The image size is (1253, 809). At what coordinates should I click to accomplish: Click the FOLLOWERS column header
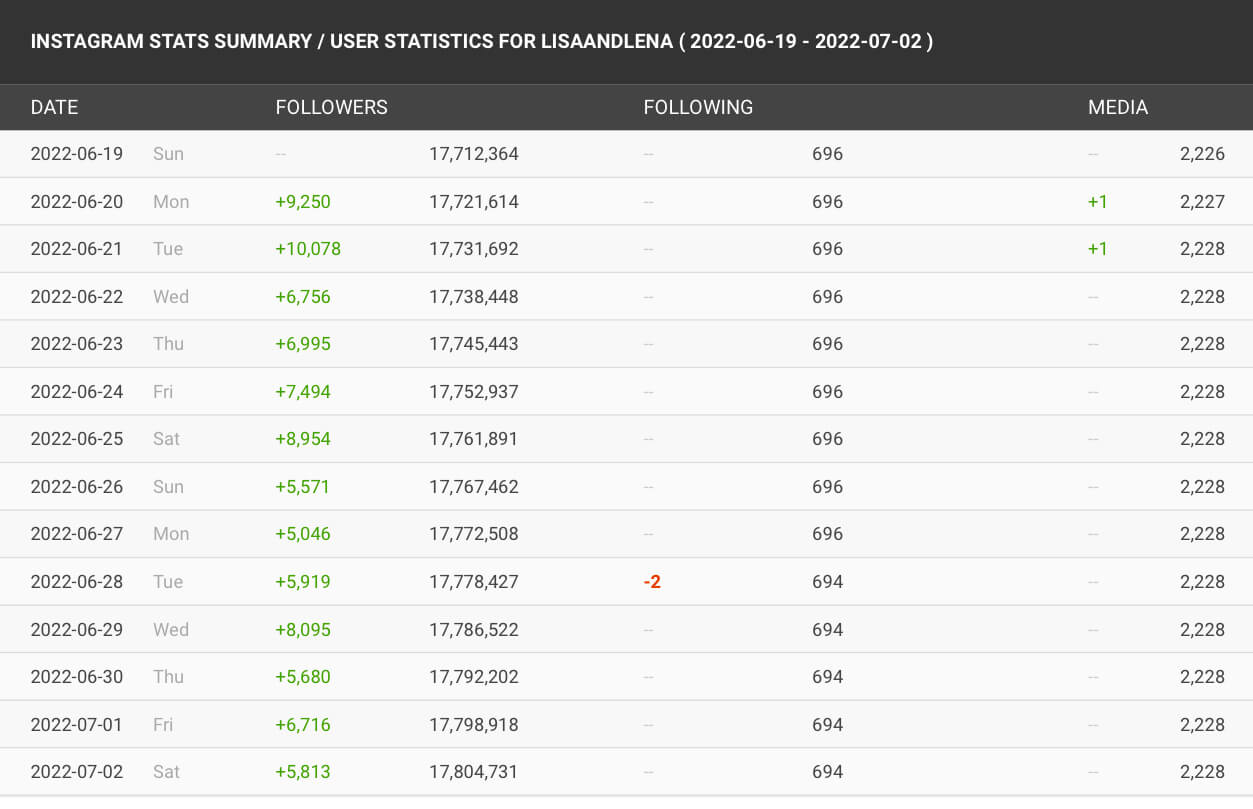[331, 107]
